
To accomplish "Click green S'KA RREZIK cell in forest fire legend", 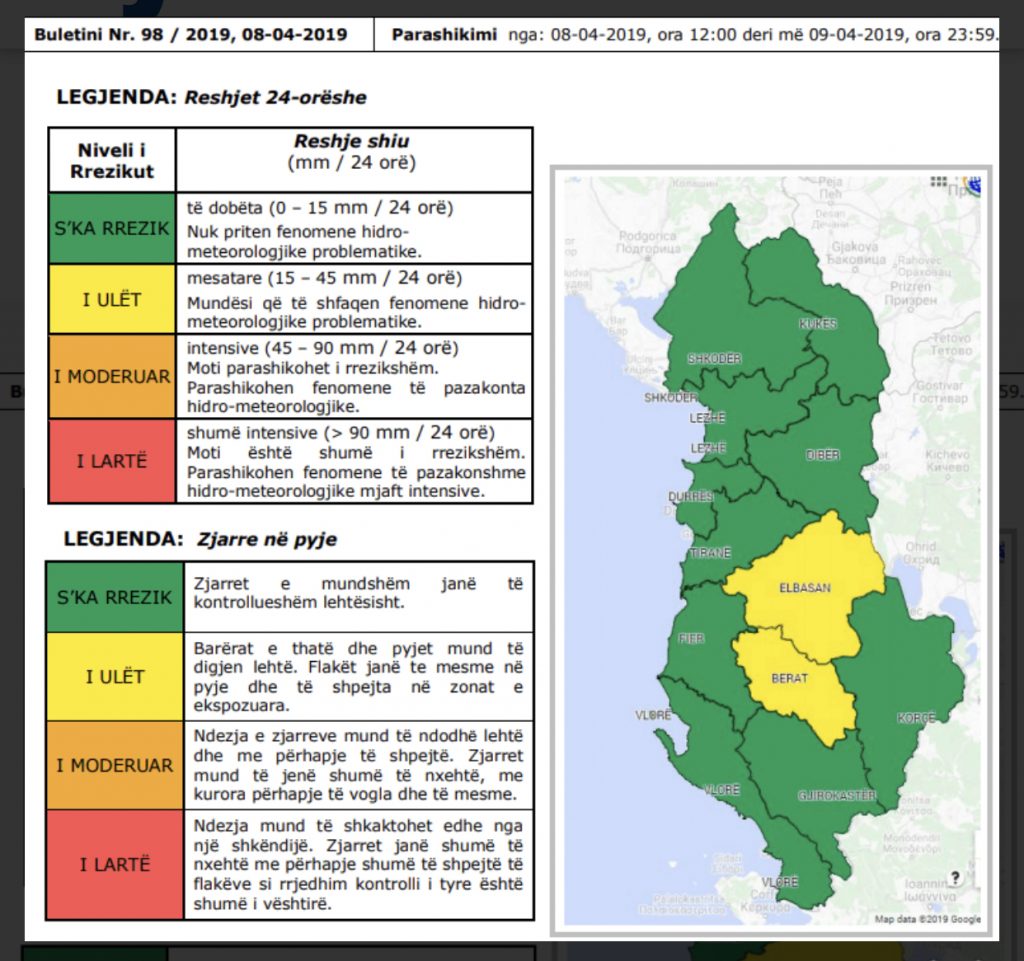I will pos(114,597).
